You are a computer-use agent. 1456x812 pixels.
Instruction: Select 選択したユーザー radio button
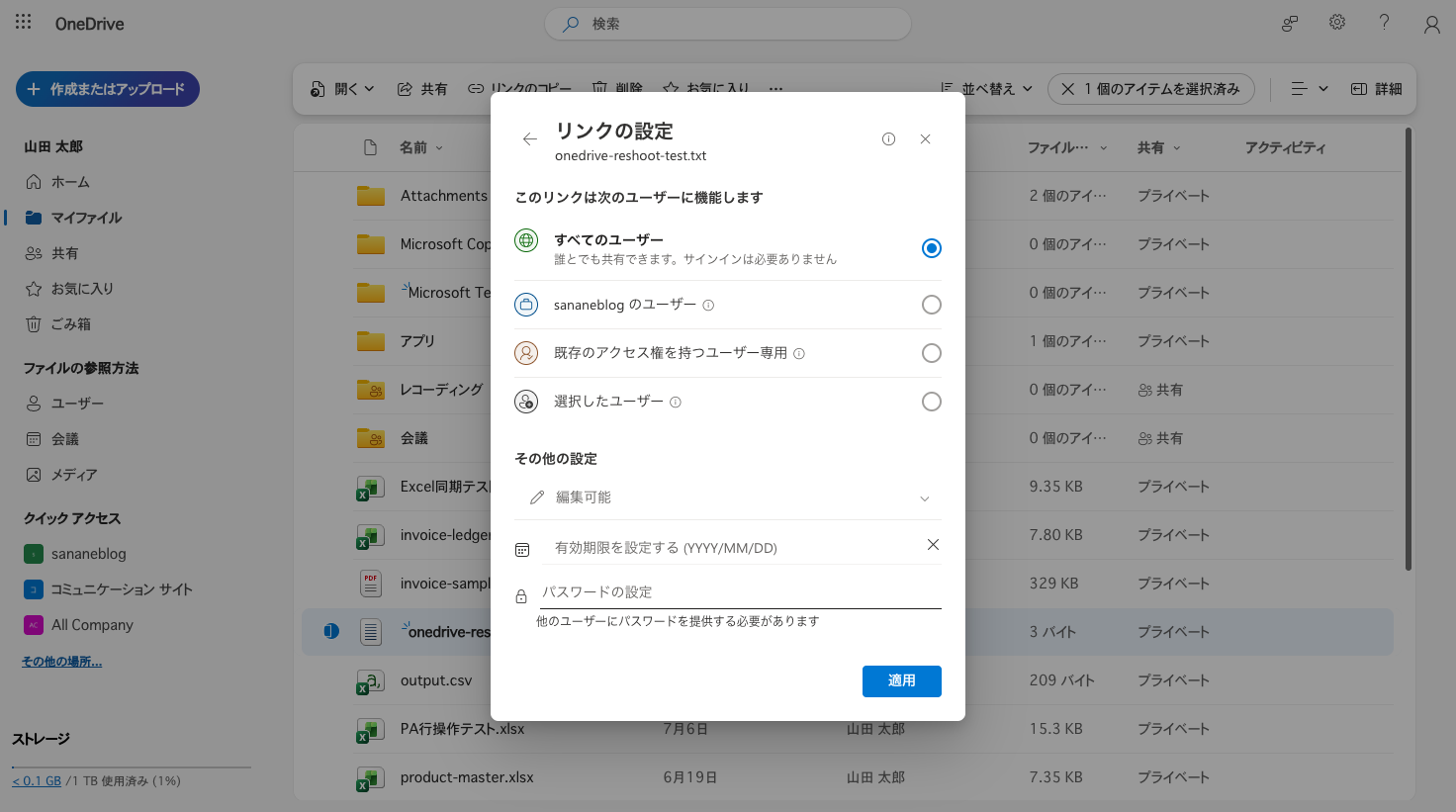(x=931, y=402)
